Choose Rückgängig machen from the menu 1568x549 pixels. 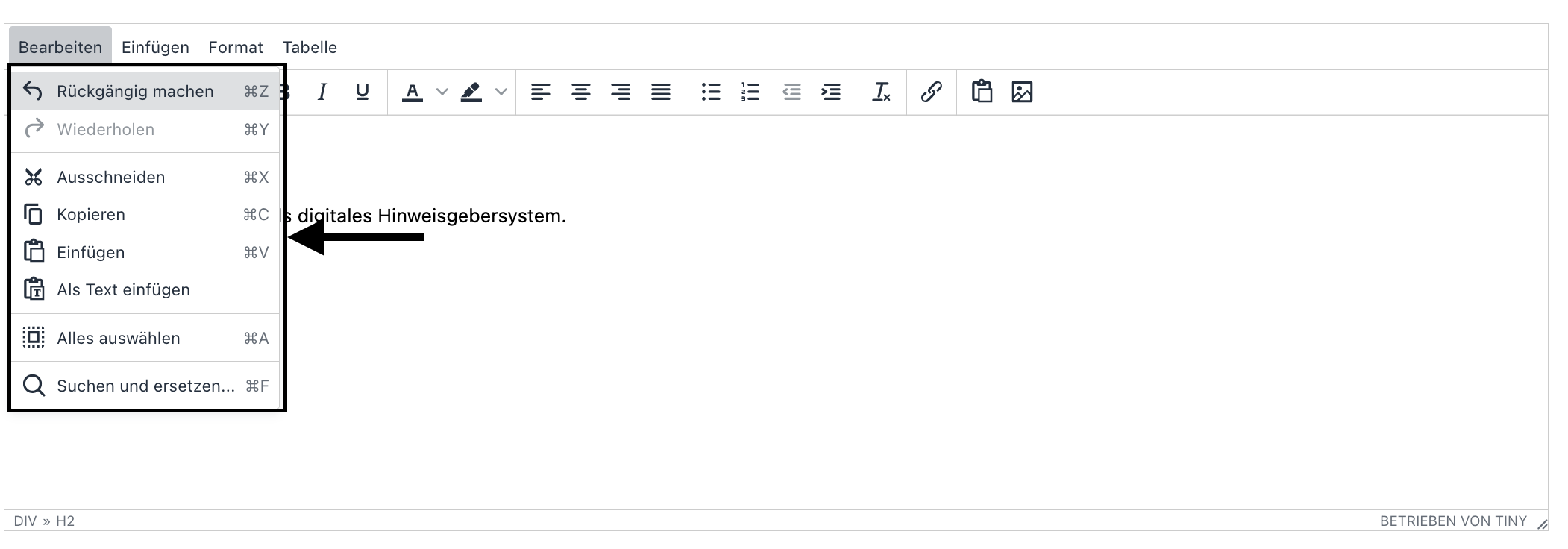click(x=145, y=91)
